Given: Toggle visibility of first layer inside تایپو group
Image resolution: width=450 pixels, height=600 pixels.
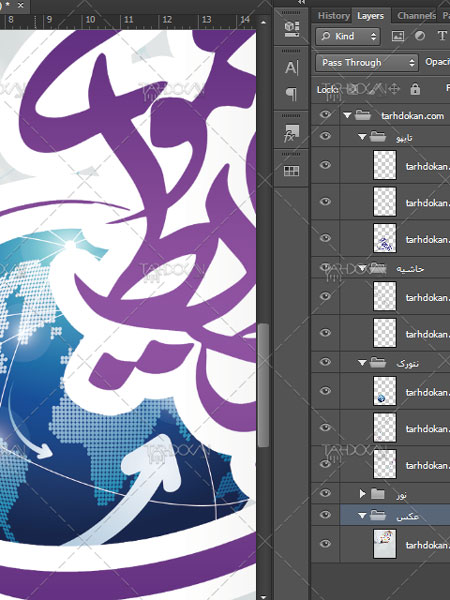Looking at the screenshot, I should (x=325, y=165).
